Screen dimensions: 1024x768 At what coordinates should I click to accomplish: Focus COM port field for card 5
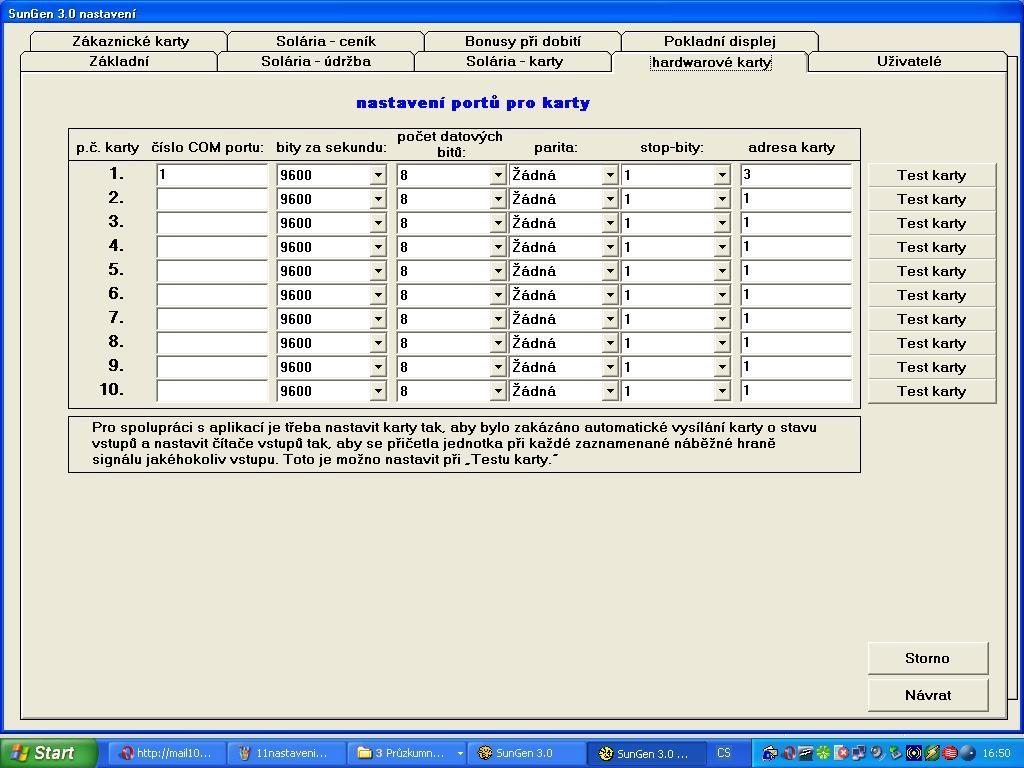(x=212, y=271)
